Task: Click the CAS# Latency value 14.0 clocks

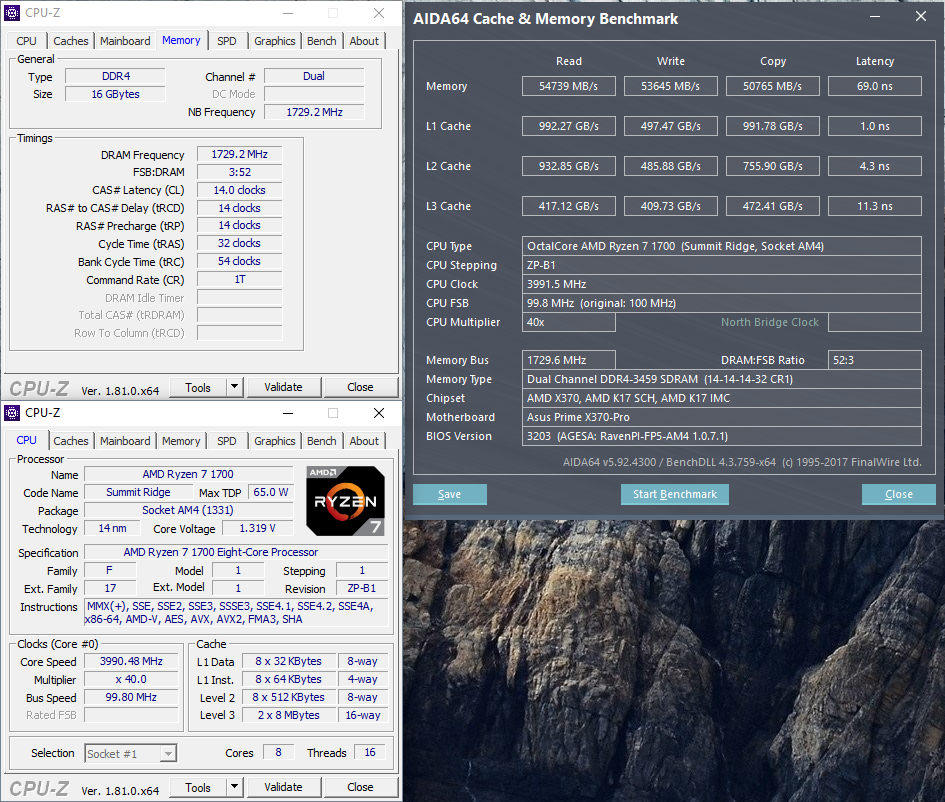Action: [239, 190]
